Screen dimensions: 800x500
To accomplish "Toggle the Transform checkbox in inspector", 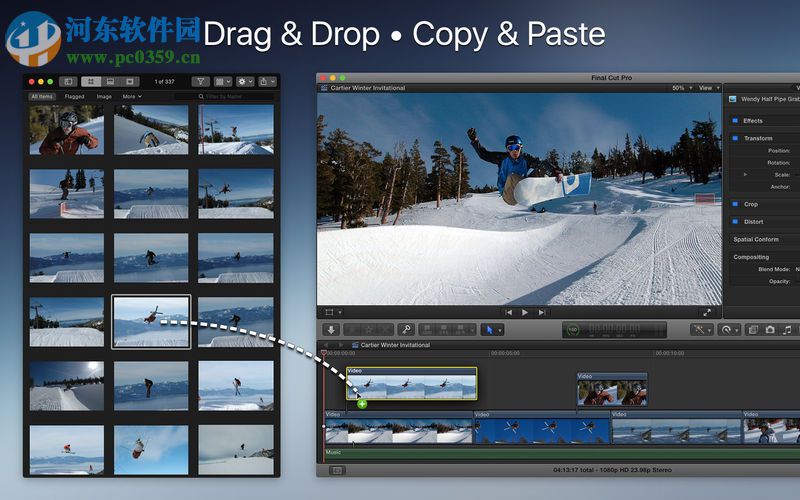I will (735, 138).
